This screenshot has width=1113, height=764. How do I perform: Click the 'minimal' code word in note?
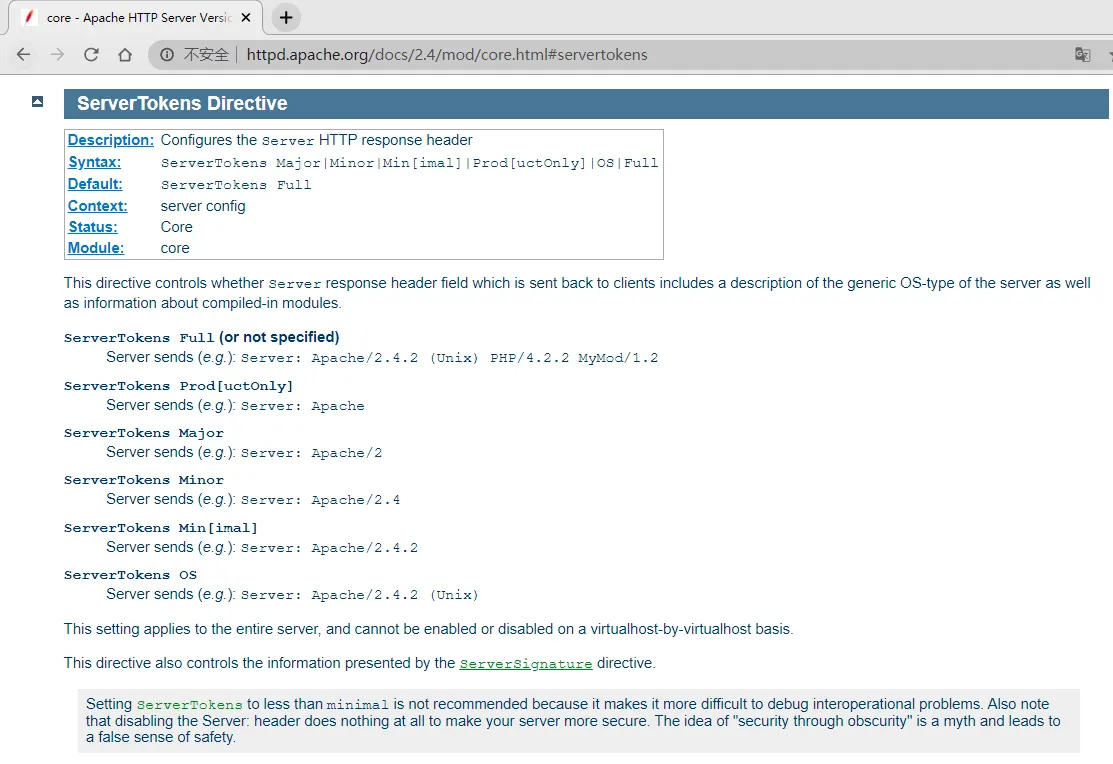358,705
